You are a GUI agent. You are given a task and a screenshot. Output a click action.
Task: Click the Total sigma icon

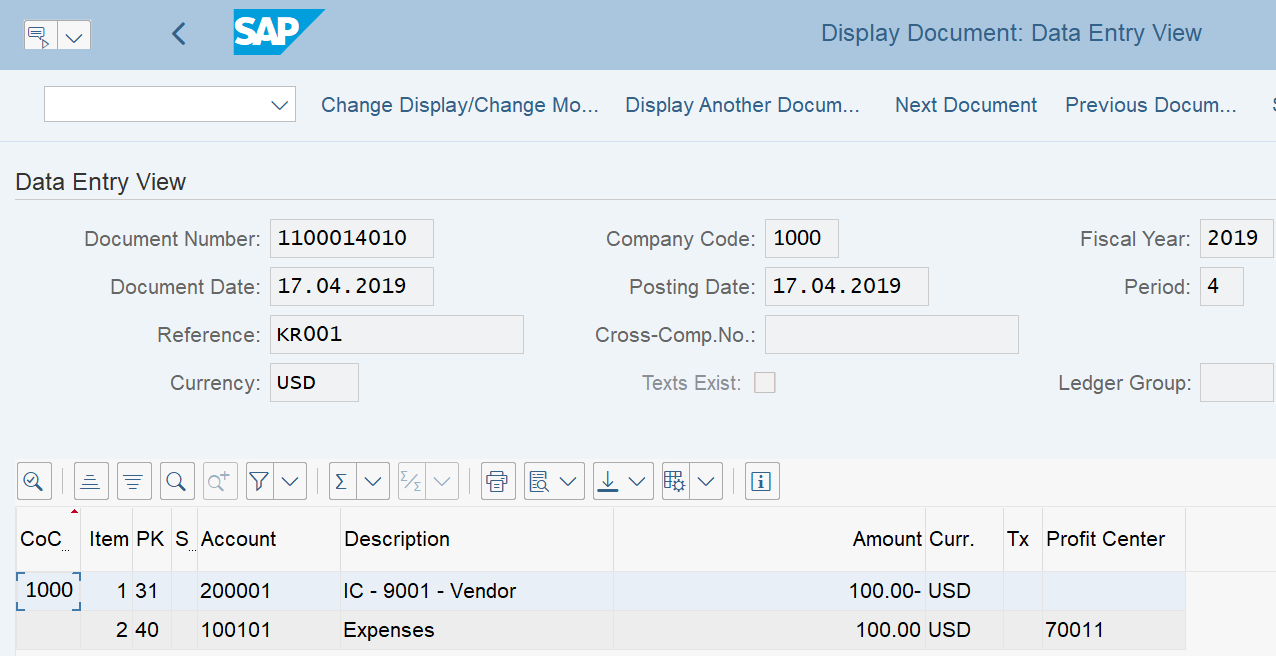tap(343, 481)
